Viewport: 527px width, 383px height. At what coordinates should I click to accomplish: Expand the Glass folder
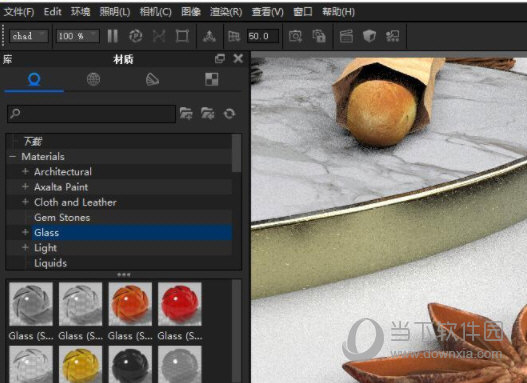point(25,232)
